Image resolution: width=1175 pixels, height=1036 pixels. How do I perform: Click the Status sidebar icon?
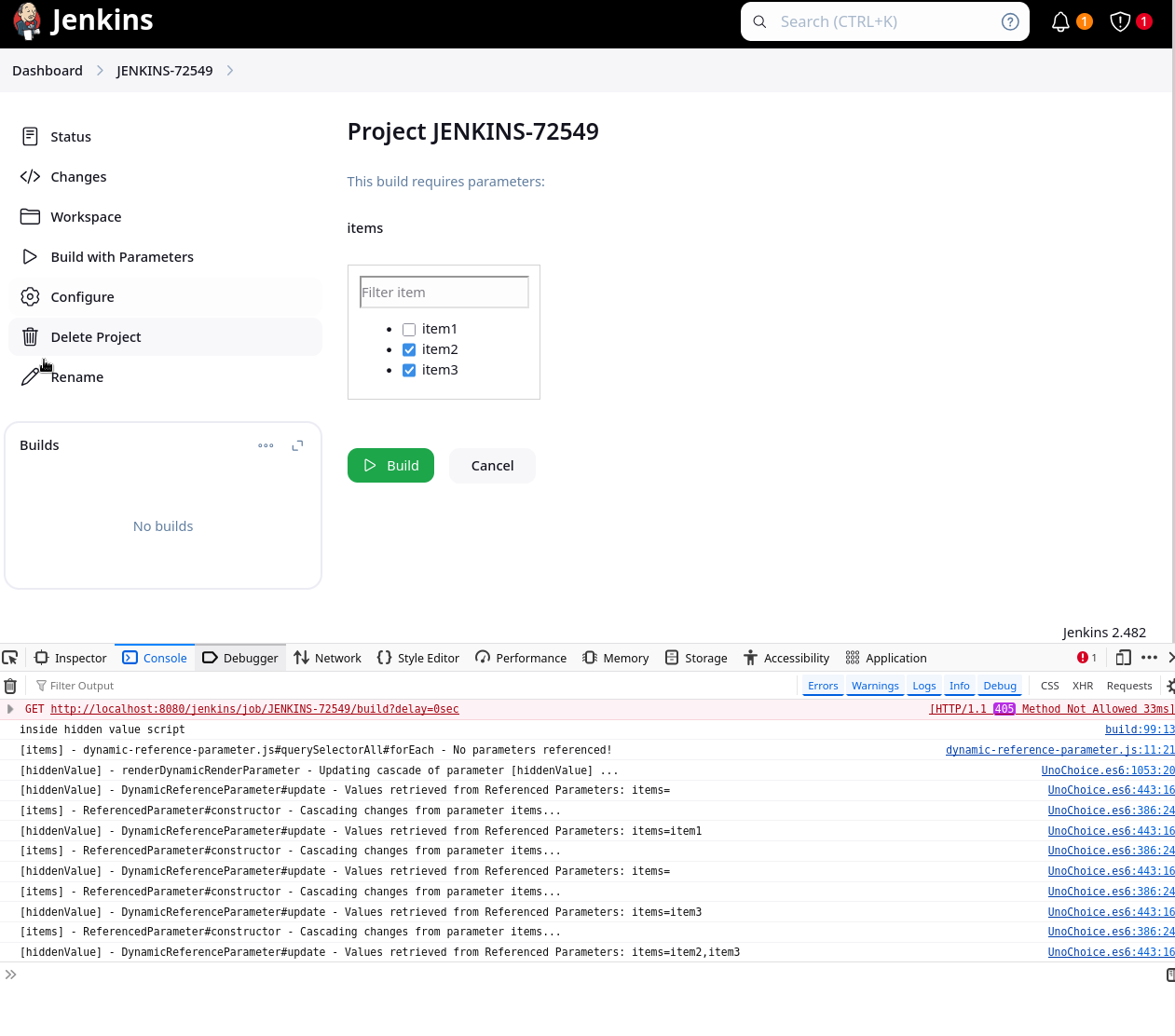pyautogui.click(x=30, y=136)
